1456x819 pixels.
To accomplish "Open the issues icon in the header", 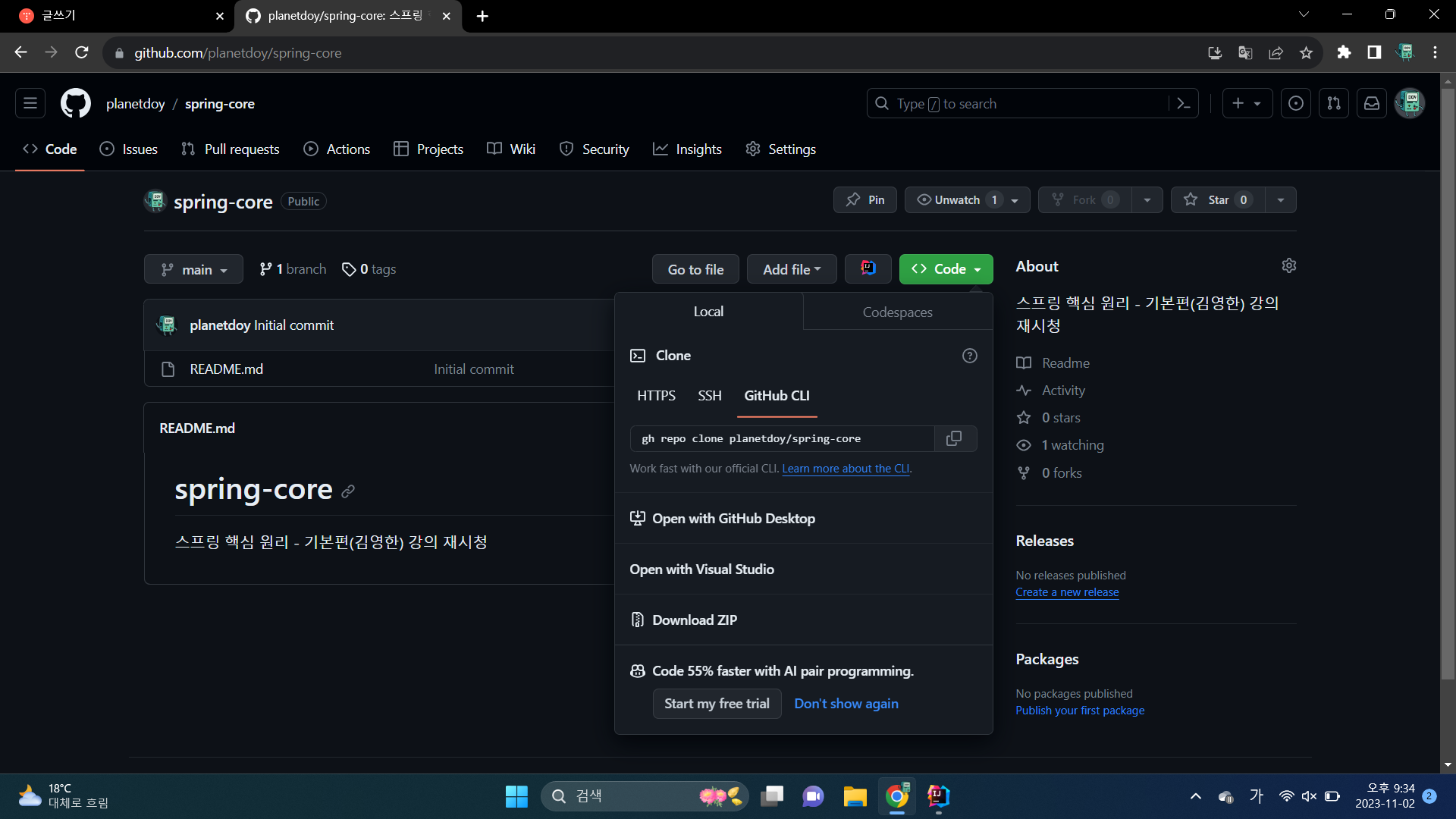I will coord(1296,103).
